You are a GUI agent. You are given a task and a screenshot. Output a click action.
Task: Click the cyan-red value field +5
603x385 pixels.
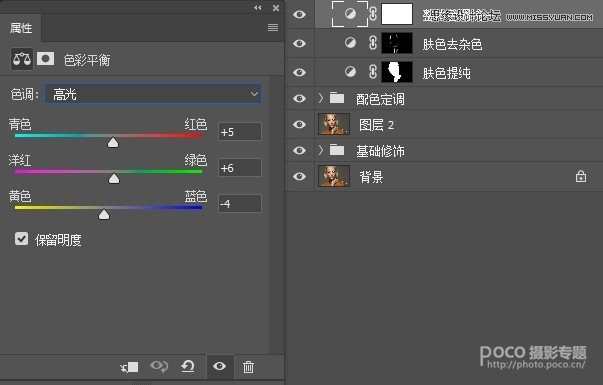pyautogui.click(x=240, y=132)
